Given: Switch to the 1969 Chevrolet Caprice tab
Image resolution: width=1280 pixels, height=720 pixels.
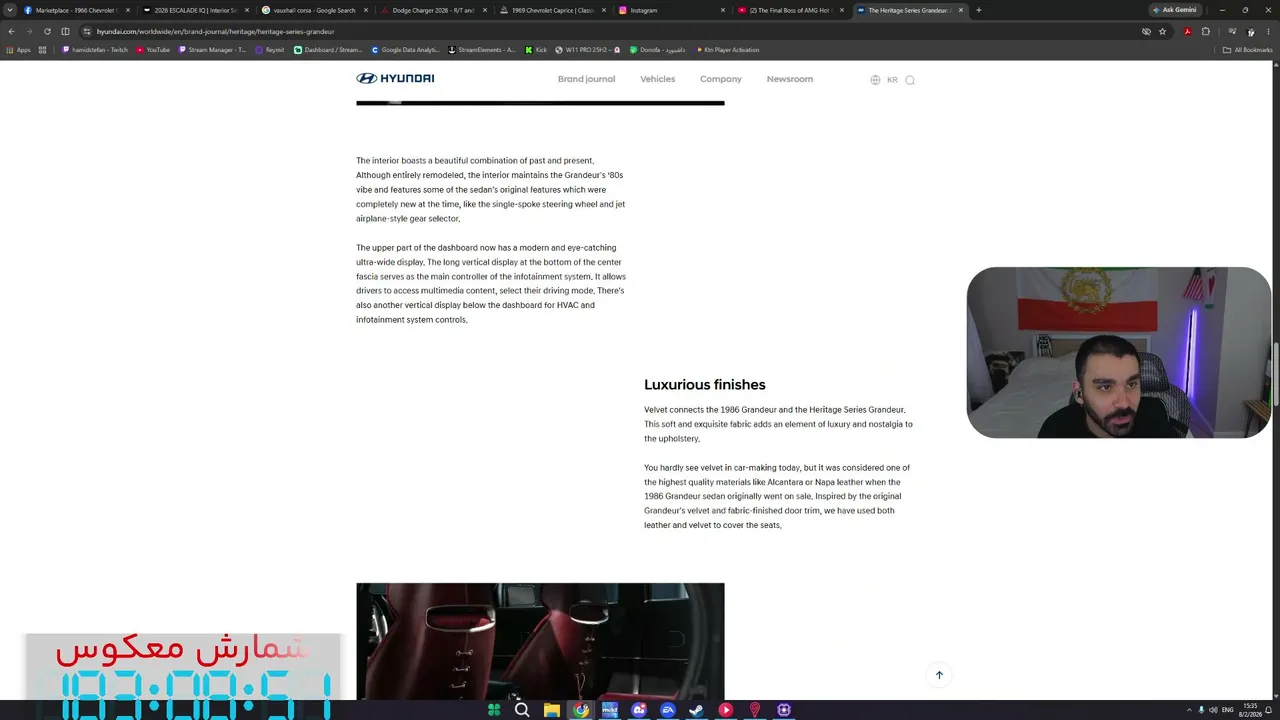Looking at the screenshot, I should (x=552, y=10).
